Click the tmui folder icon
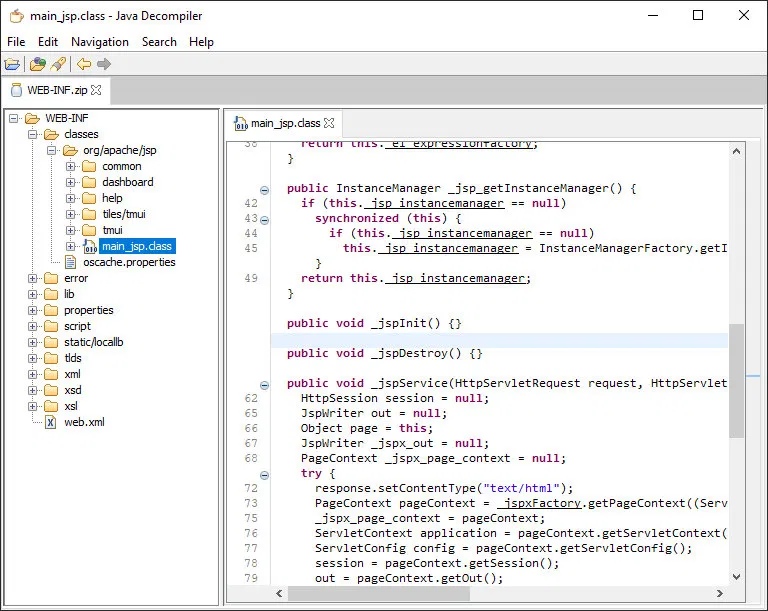 [x=89, y=230]
